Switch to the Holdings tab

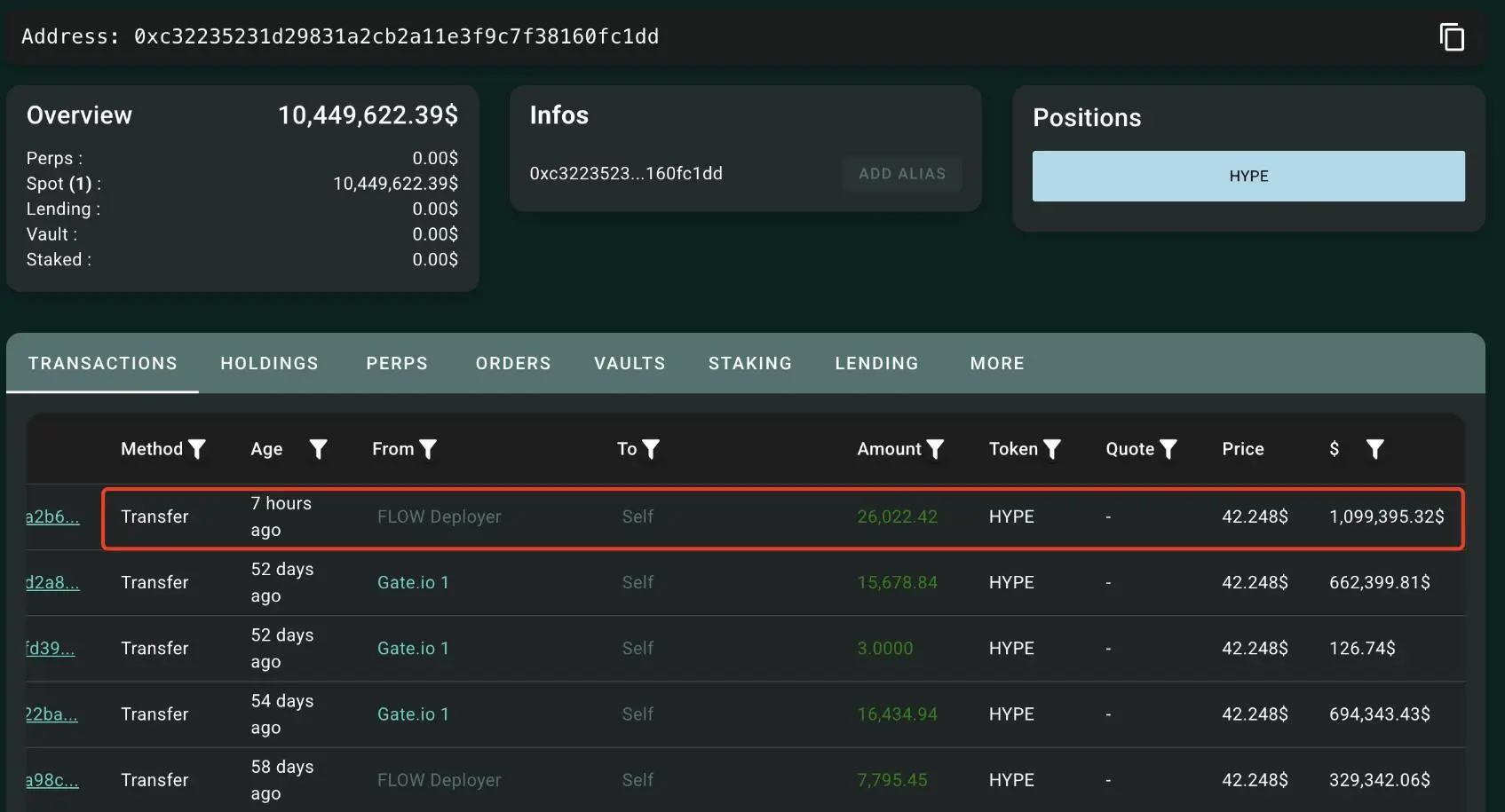pos(269,363)
